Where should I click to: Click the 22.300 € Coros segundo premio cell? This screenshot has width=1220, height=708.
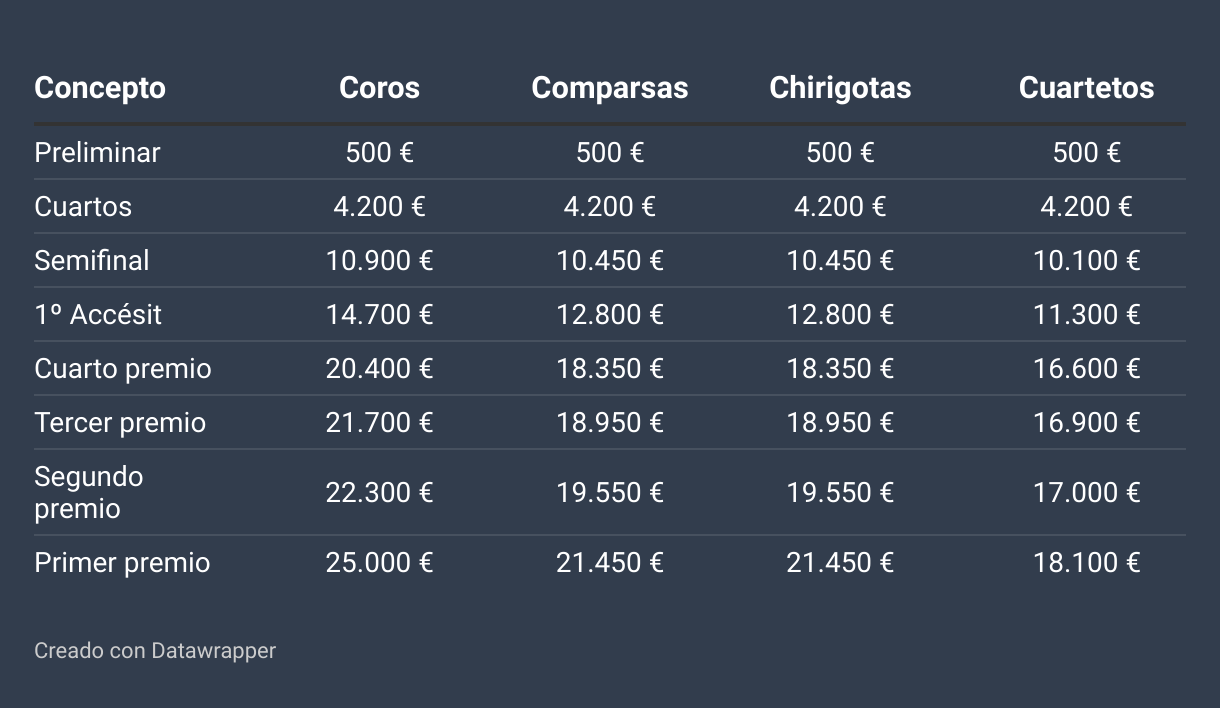(379, 493)
